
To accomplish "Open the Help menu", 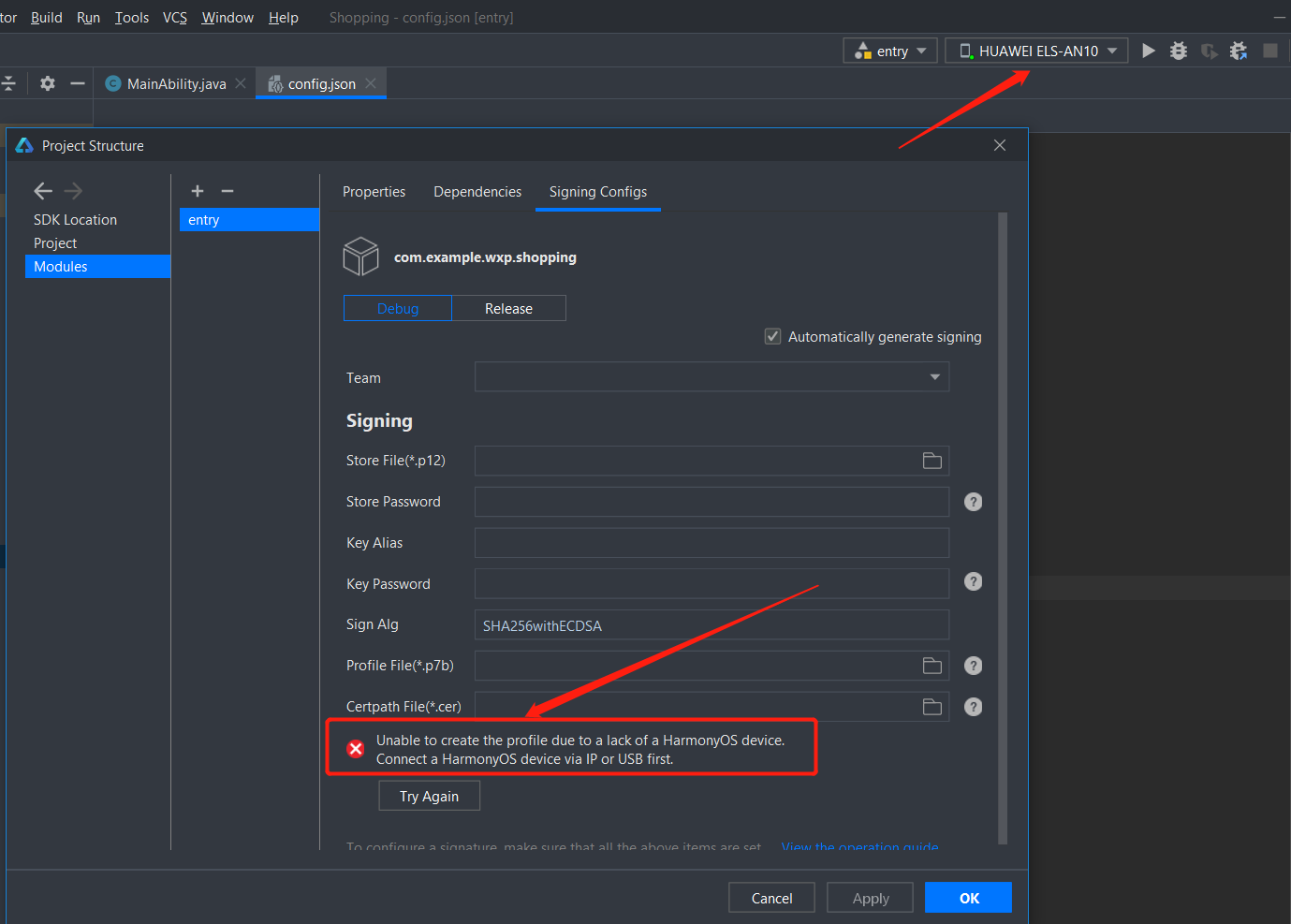I will click(x=284, y=17).
